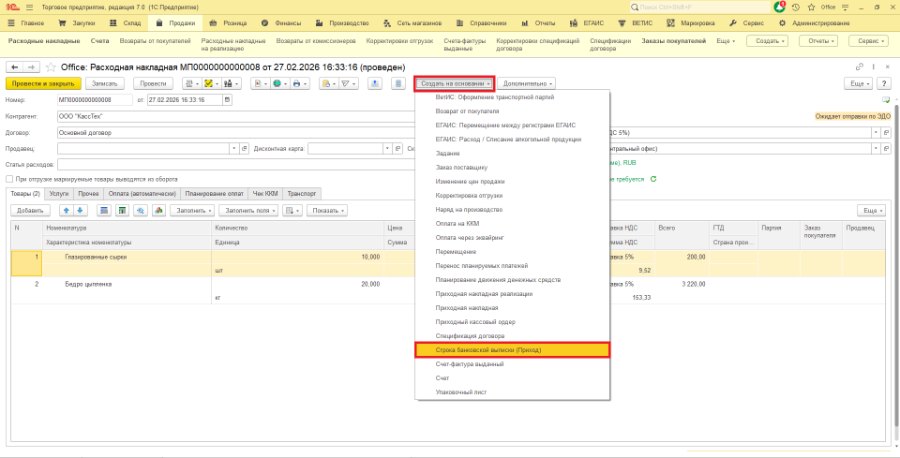This screenshot has height=458, width=900.
Task: Open the calendar picker beside date field
Action: pos(228,99)
